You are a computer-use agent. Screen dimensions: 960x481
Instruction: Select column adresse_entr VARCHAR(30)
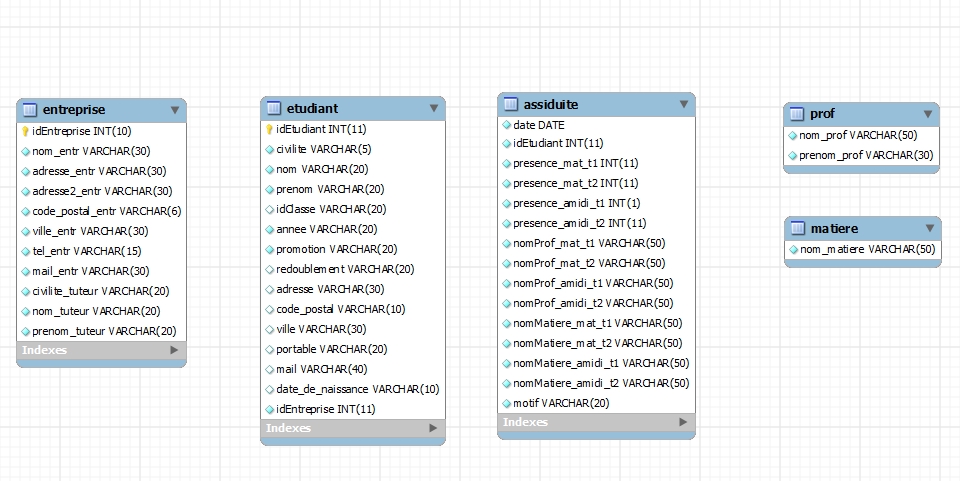coord(101,171)
